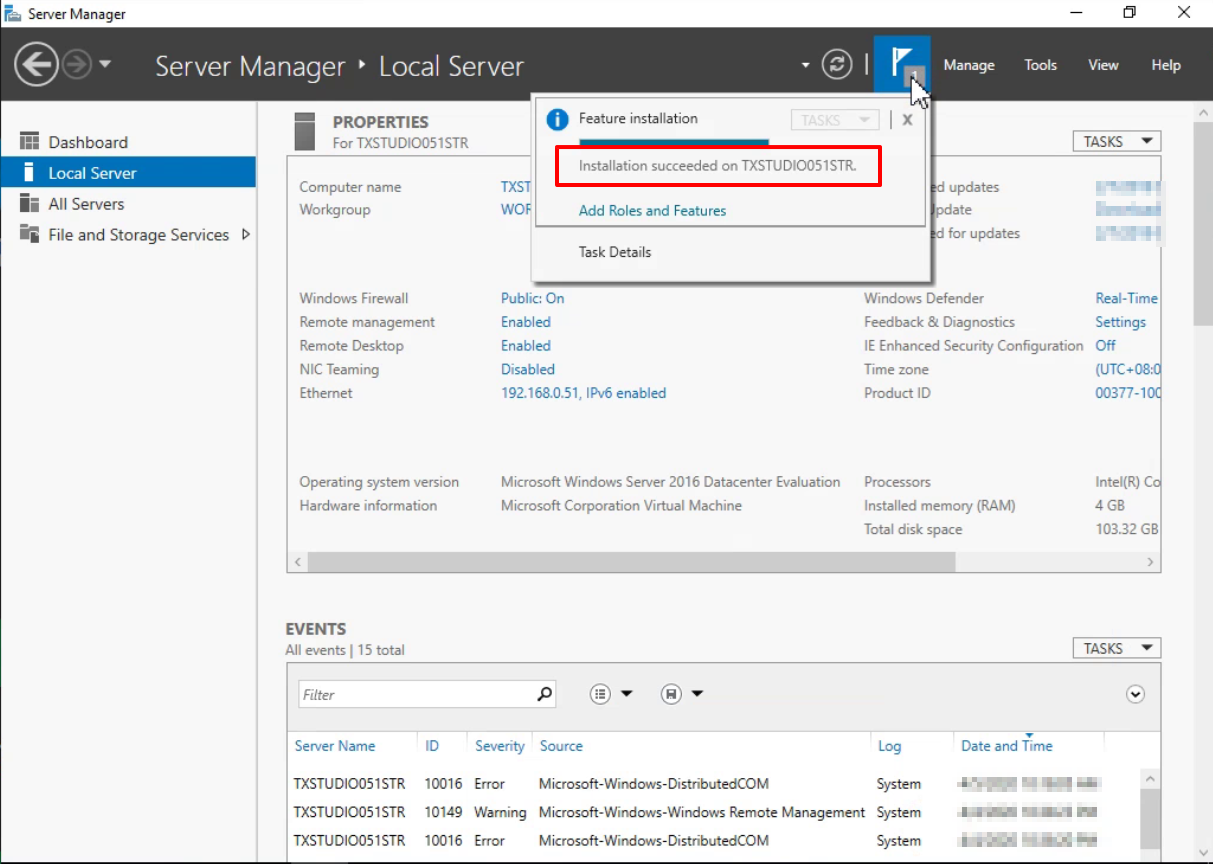The width and height of the screenshot is (1213, 864).
Task: Click the IE Enhanced Security Off link
Action: pos(1105,346)
